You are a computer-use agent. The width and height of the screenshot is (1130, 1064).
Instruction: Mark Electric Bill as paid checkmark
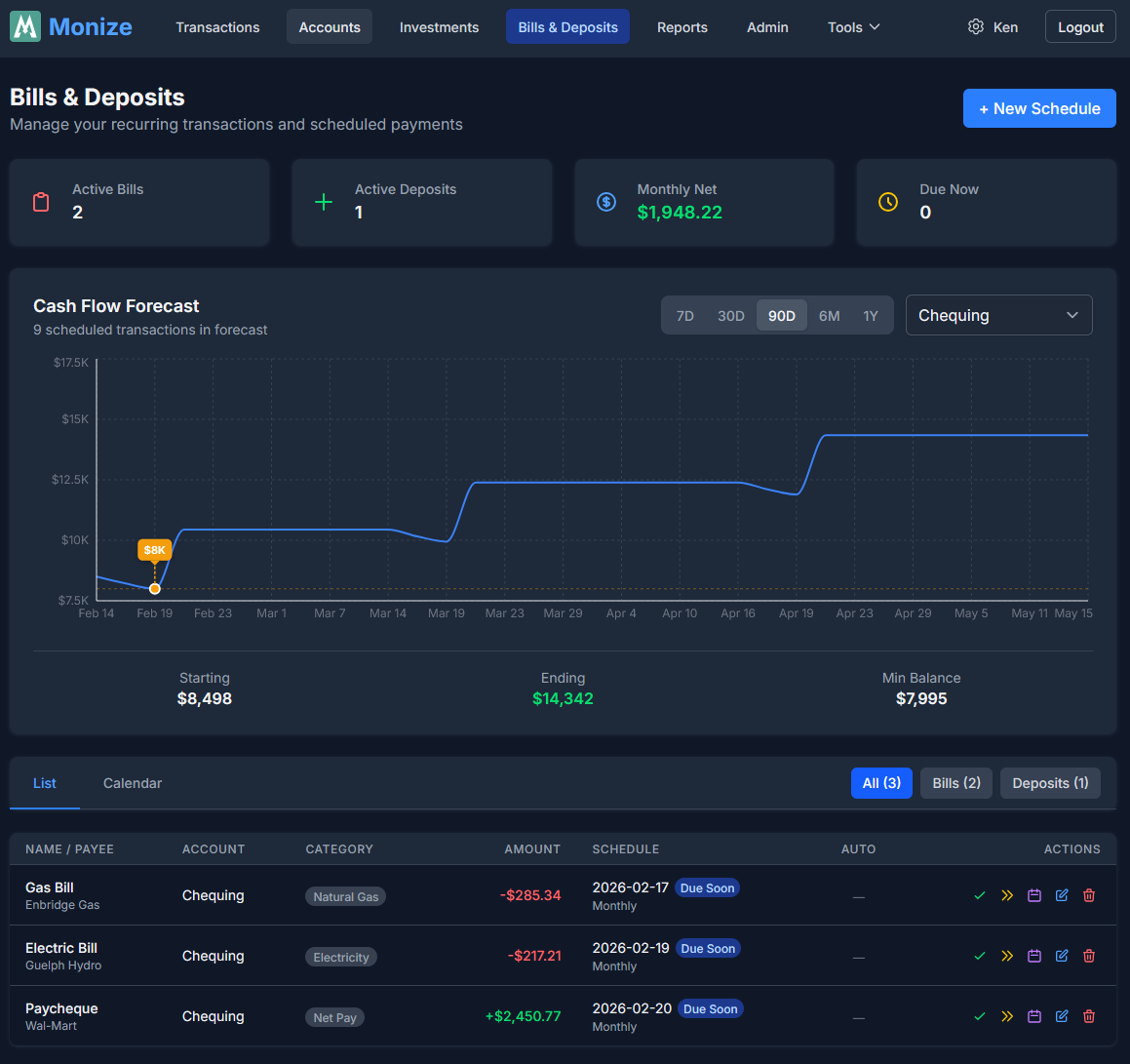click(x=980, y=956)
